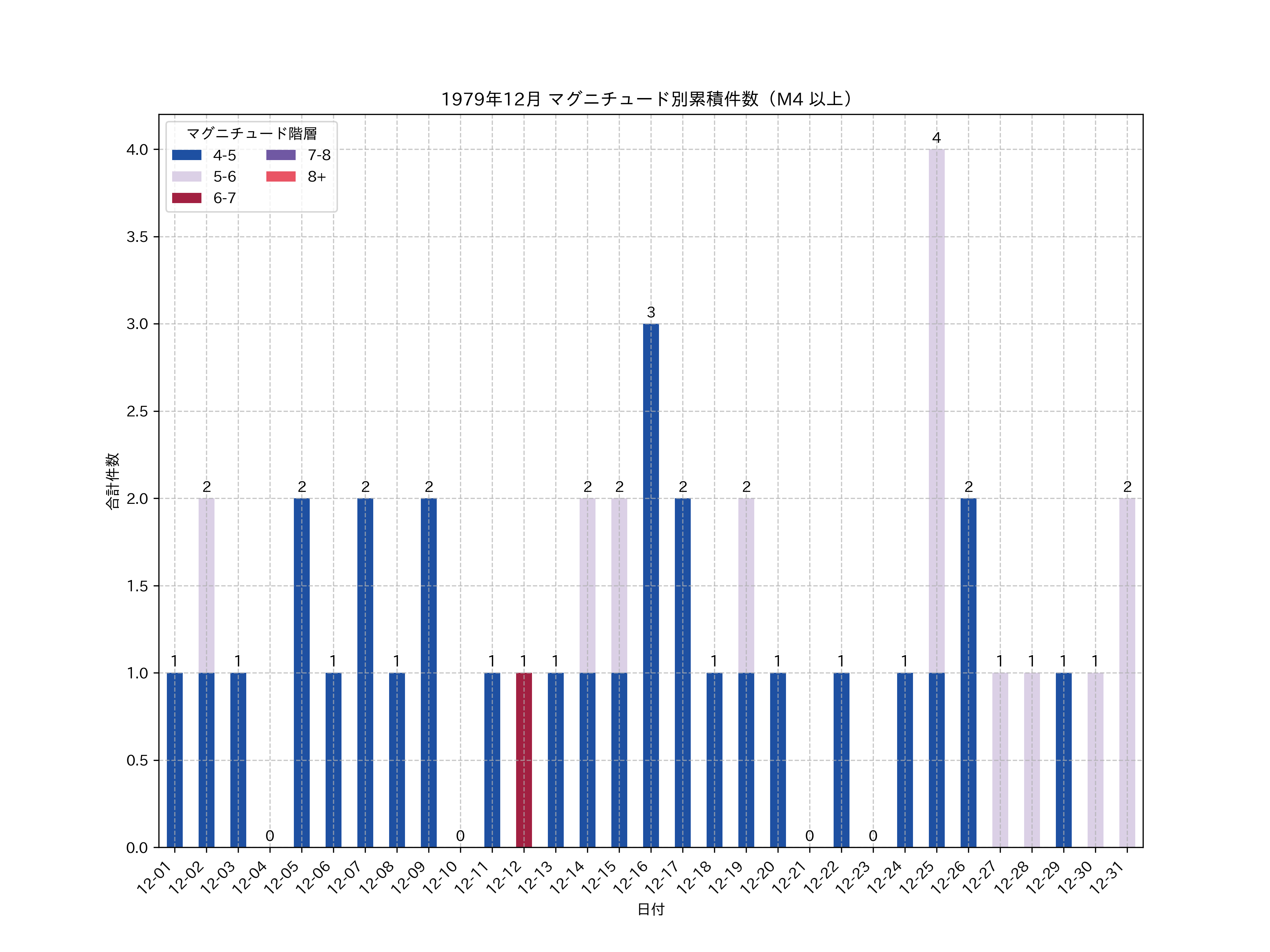
Task: Click the value label 3 above 12-16
Action: point(651,312)
